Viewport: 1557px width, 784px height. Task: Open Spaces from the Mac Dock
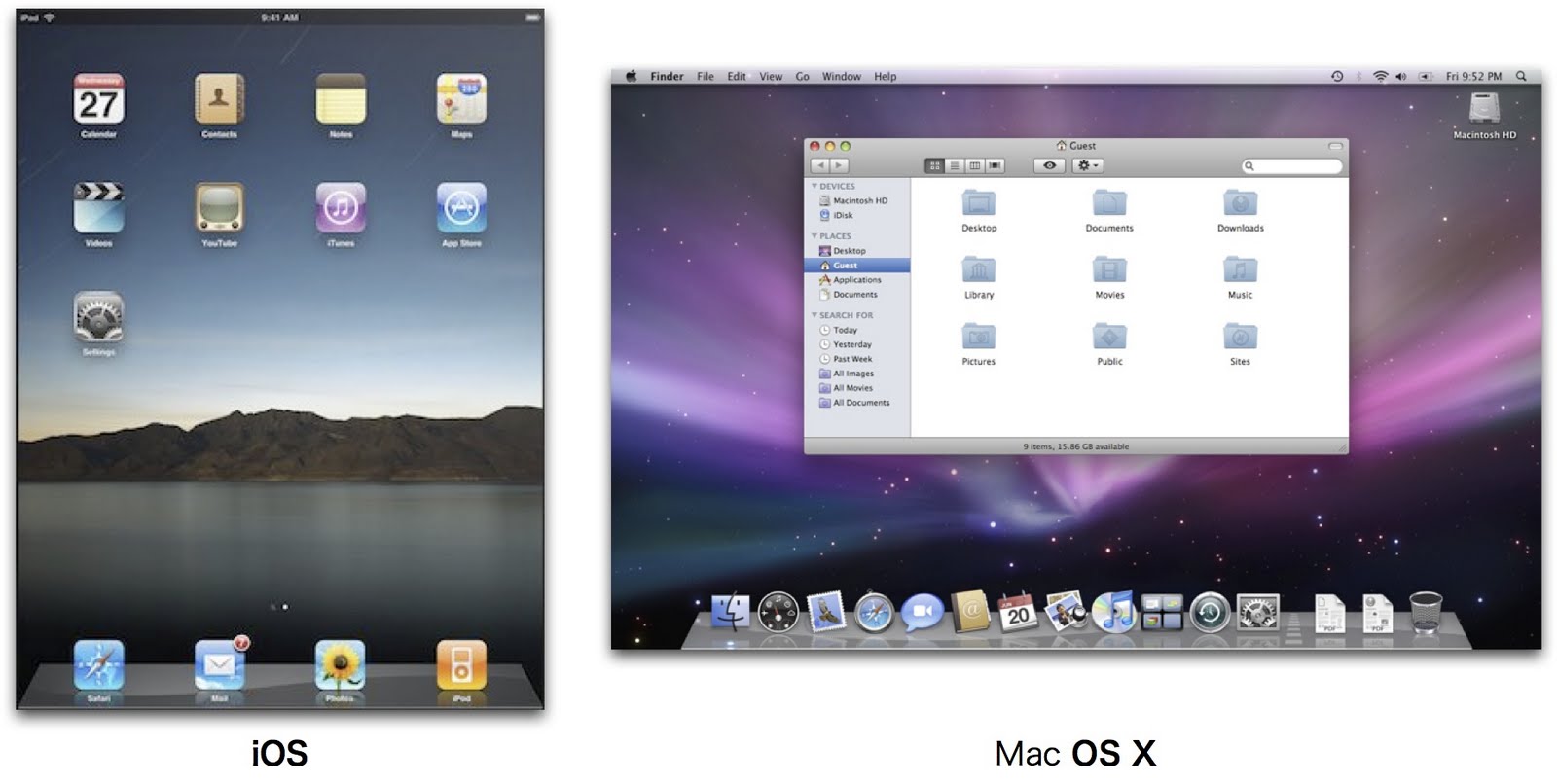point(1162,613)
